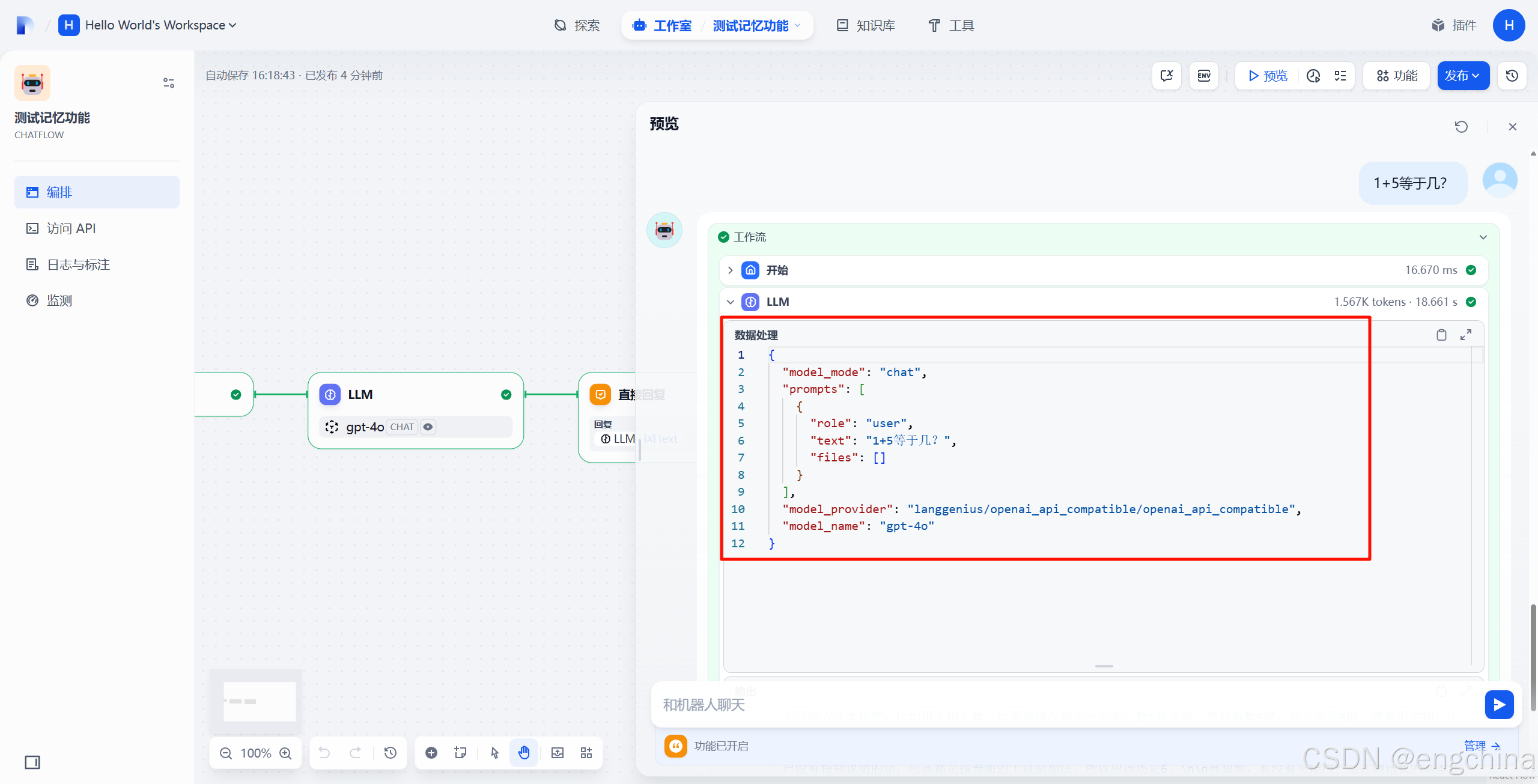This screenshot has height=784, width=1538.
Task: Toggle the bottom-left sidebar collapse icon
Action: (x=32, y=762)
